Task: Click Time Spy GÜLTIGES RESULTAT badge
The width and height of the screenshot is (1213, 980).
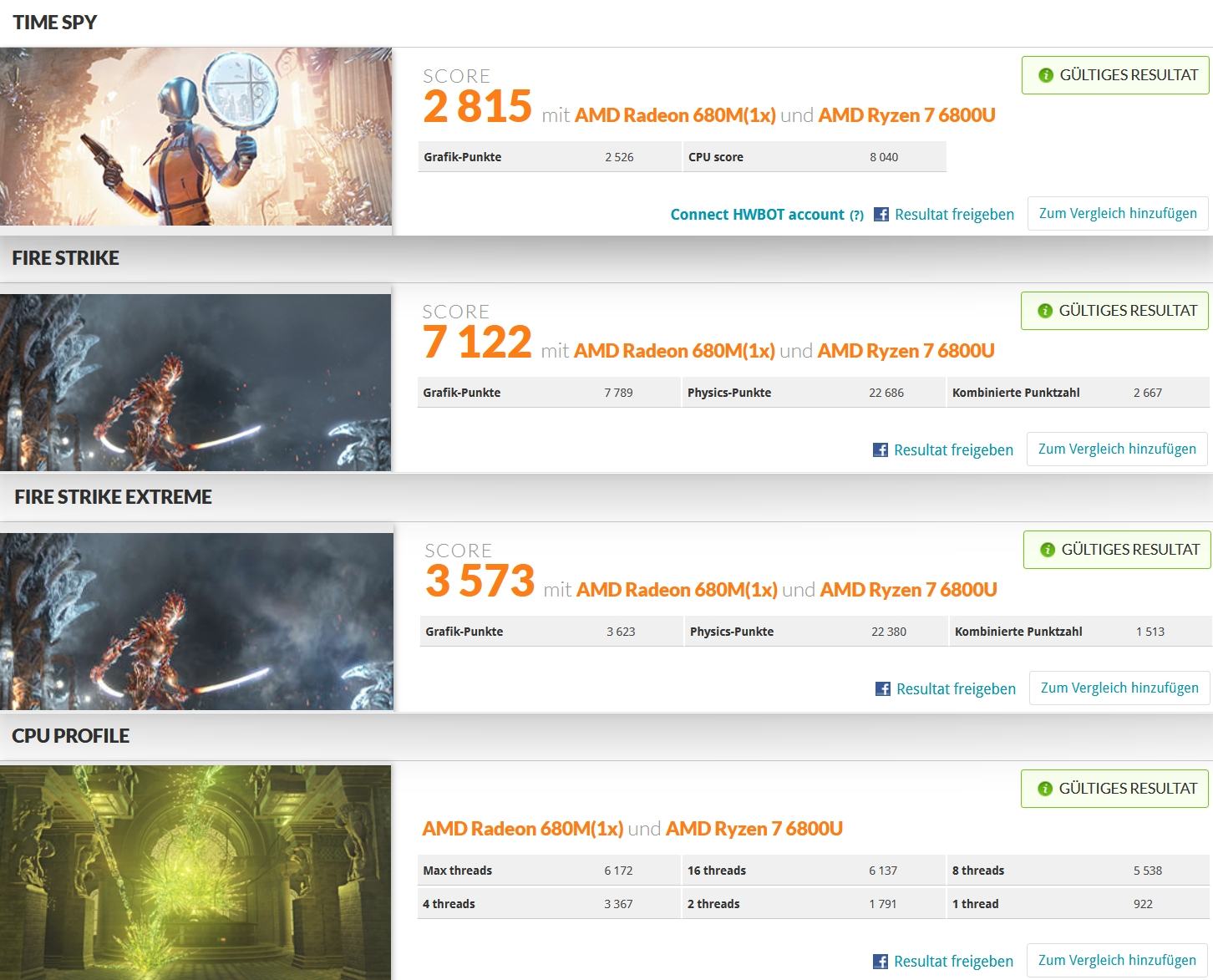Action: coord(1115,75)
